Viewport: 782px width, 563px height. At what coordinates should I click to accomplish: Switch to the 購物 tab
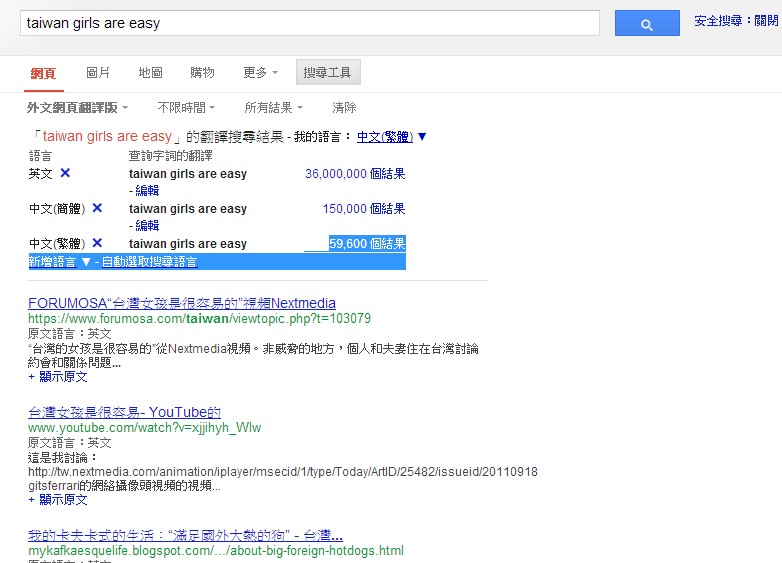[202, 73]
